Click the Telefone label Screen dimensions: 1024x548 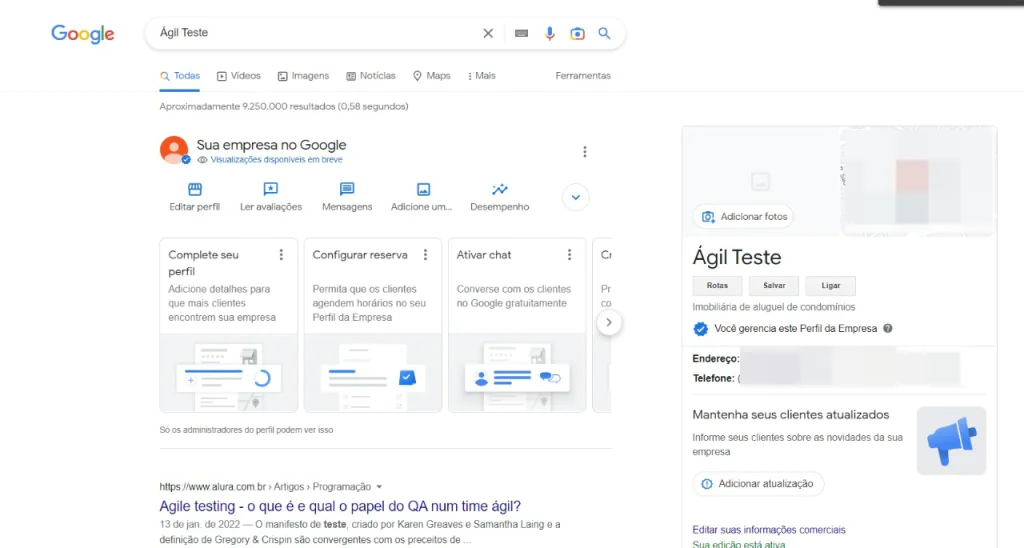click(x=714, y=378)
